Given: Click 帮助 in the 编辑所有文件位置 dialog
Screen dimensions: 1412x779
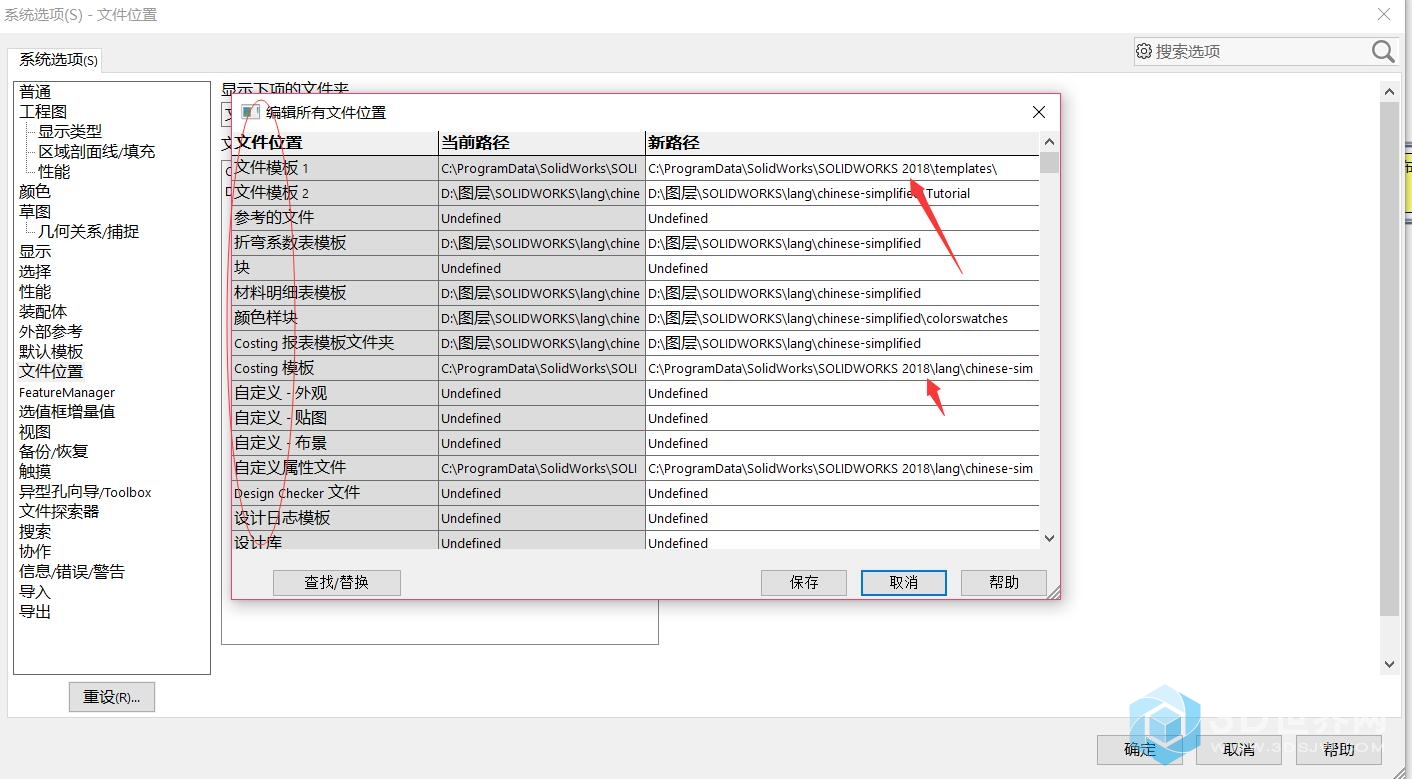Looking at the screenshot, I should click(1004, 582).
